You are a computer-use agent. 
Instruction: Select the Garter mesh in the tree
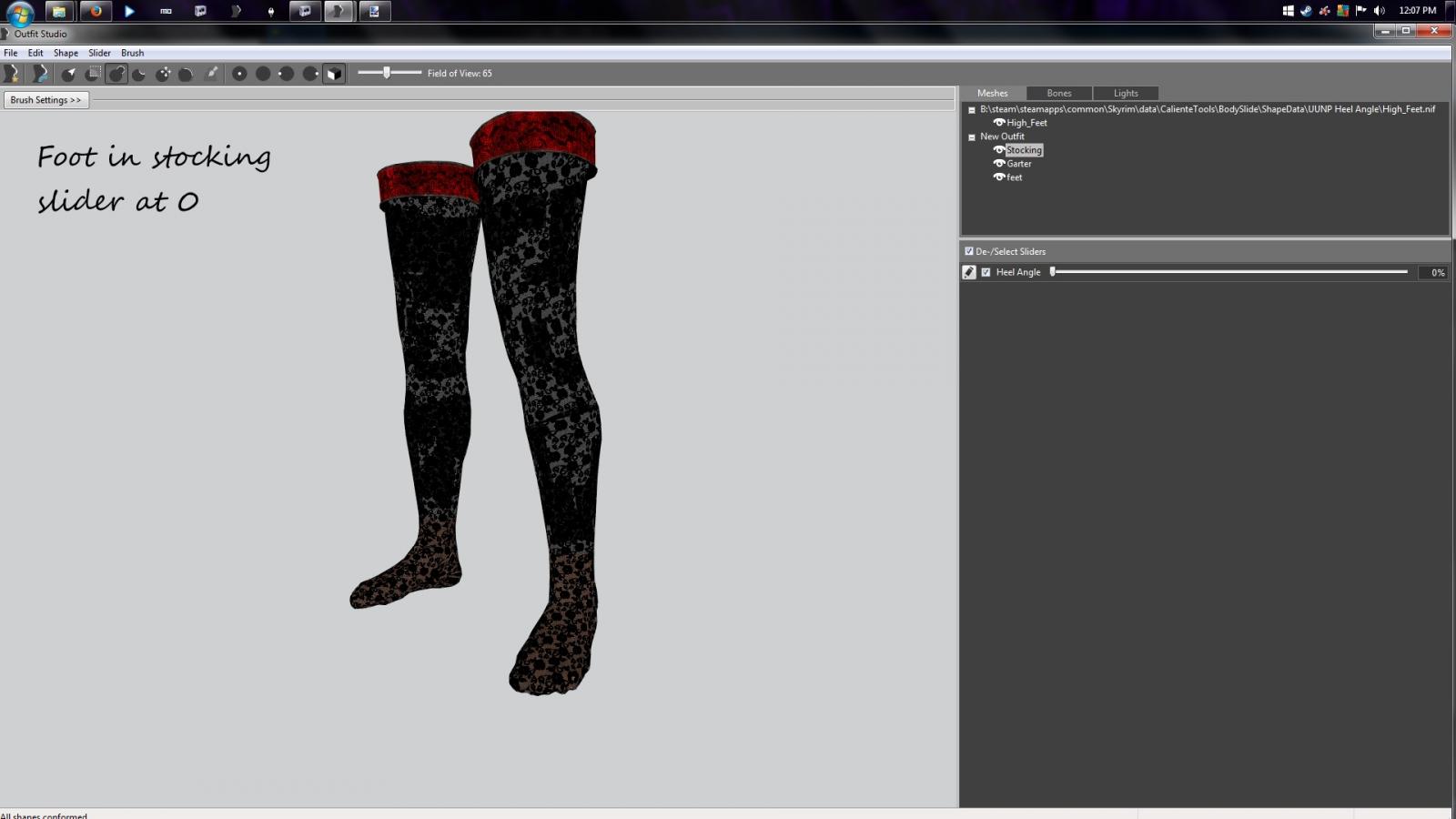1019,164
